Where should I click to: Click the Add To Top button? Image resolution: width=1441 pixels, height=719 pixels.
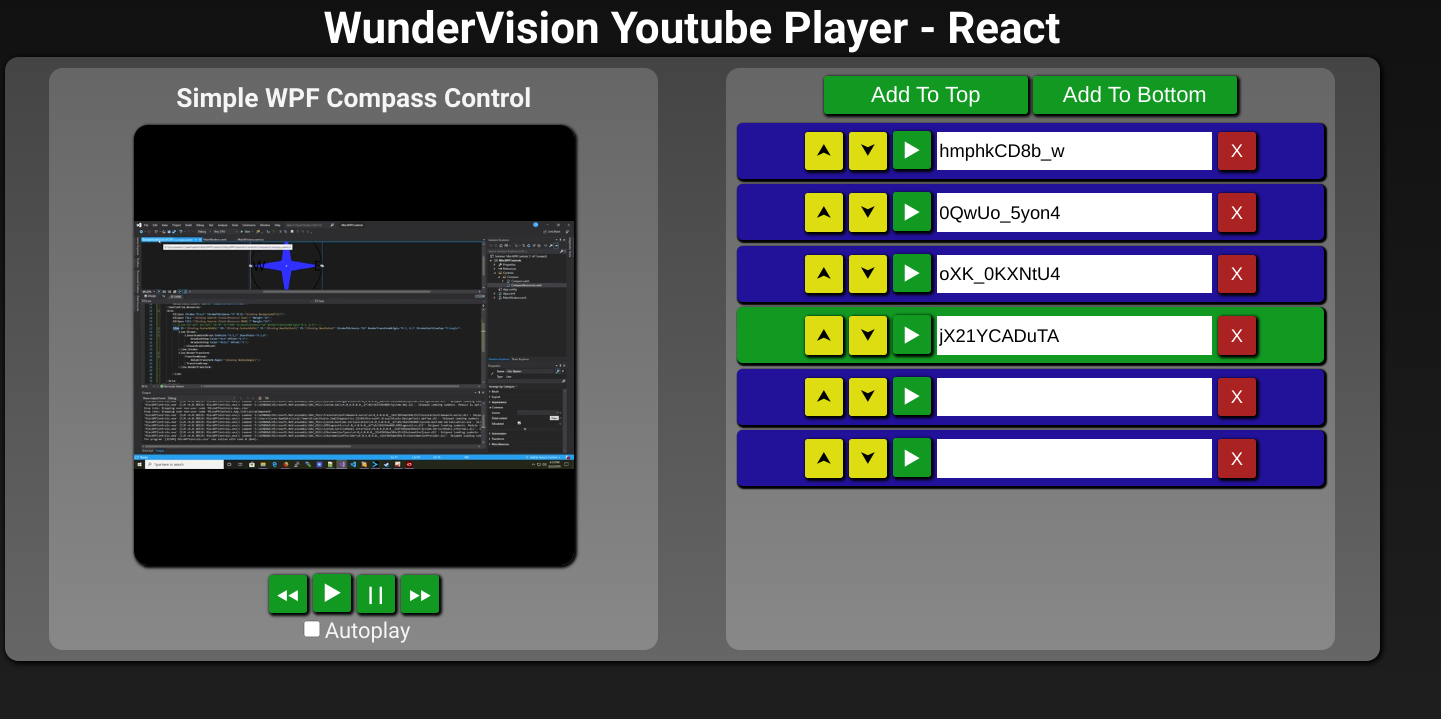[925, 95]
